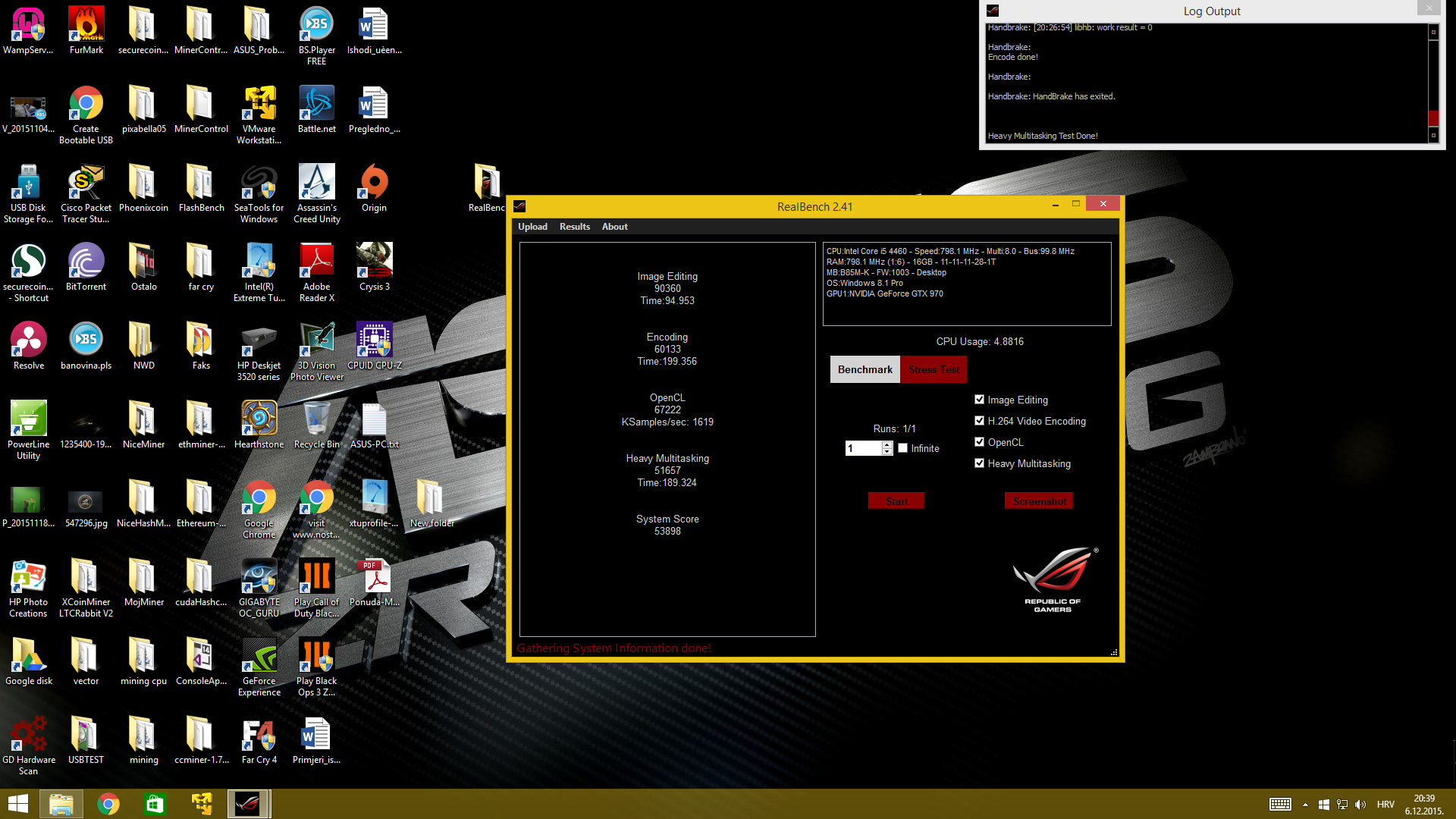Image resolution: width=1456 pixels, height=819 pixels.
Task: Open the Hearthstone desktop icon
Action: click(259, 425)
